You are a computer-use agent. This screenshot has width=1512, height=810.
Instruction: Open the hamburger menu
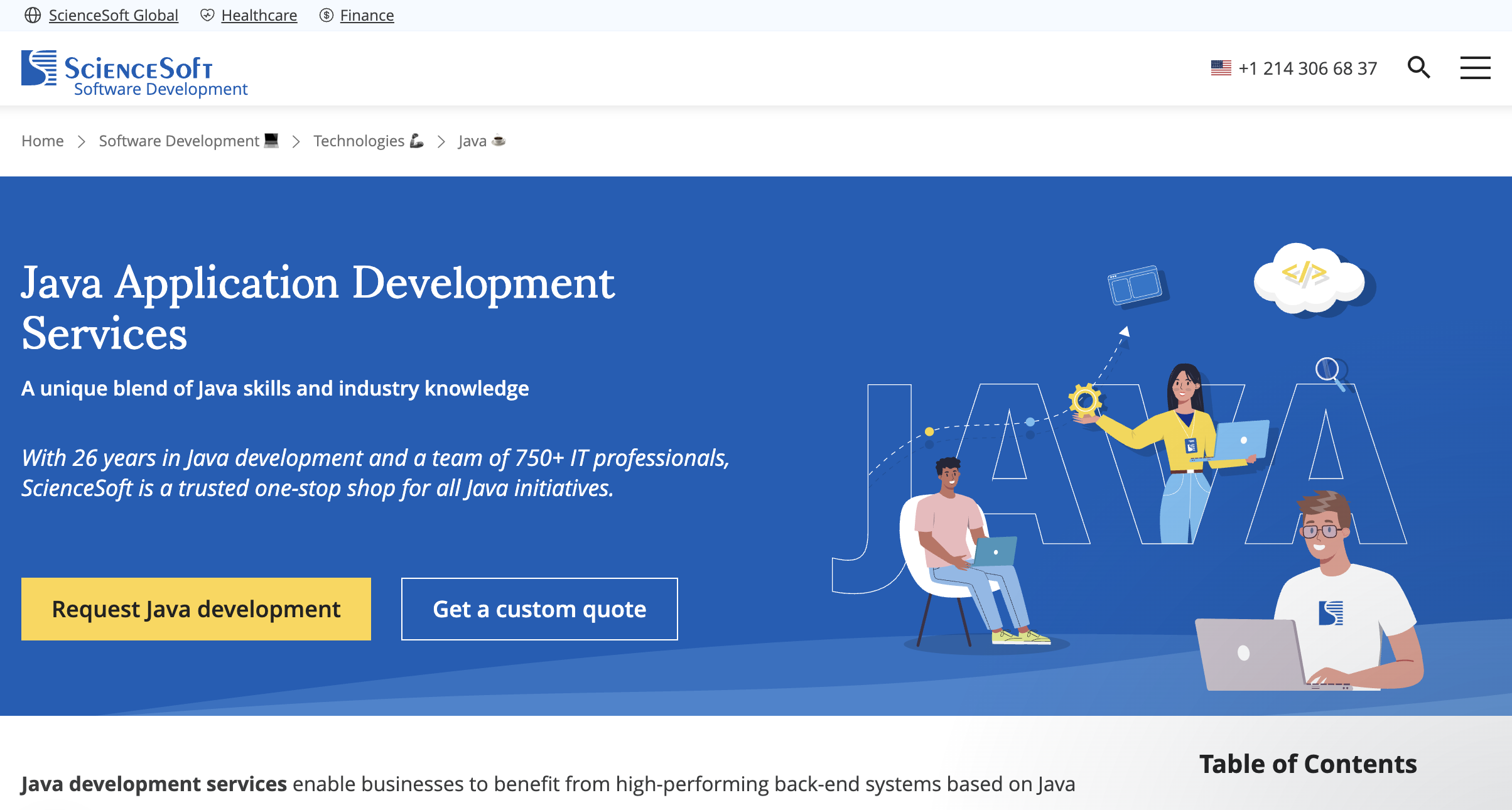(x=1475, y=68)
